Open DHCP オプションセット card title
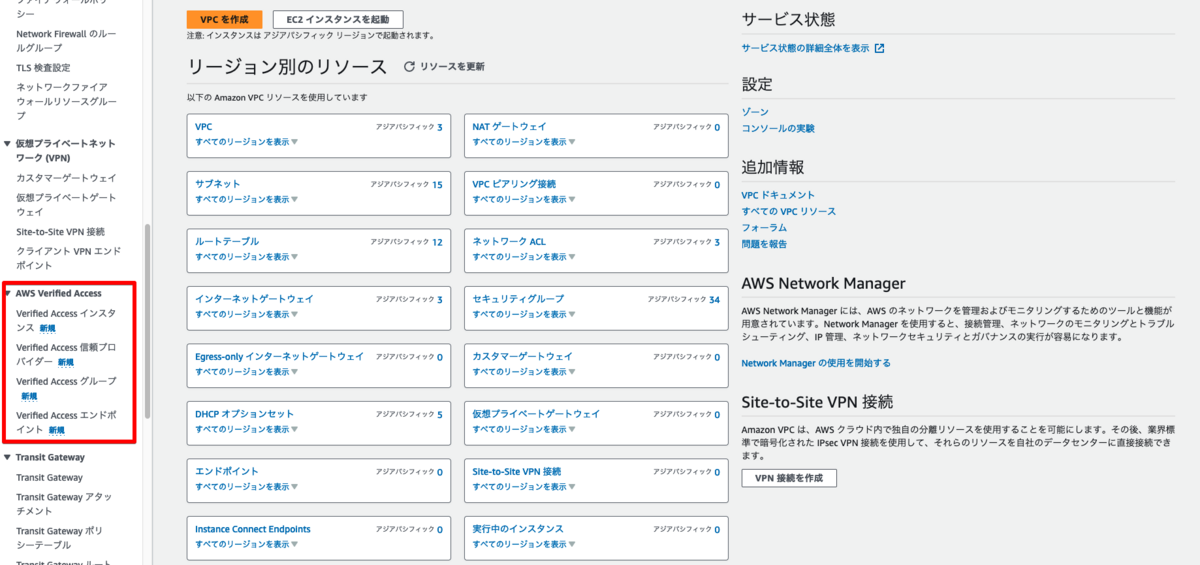 (244, 414)
